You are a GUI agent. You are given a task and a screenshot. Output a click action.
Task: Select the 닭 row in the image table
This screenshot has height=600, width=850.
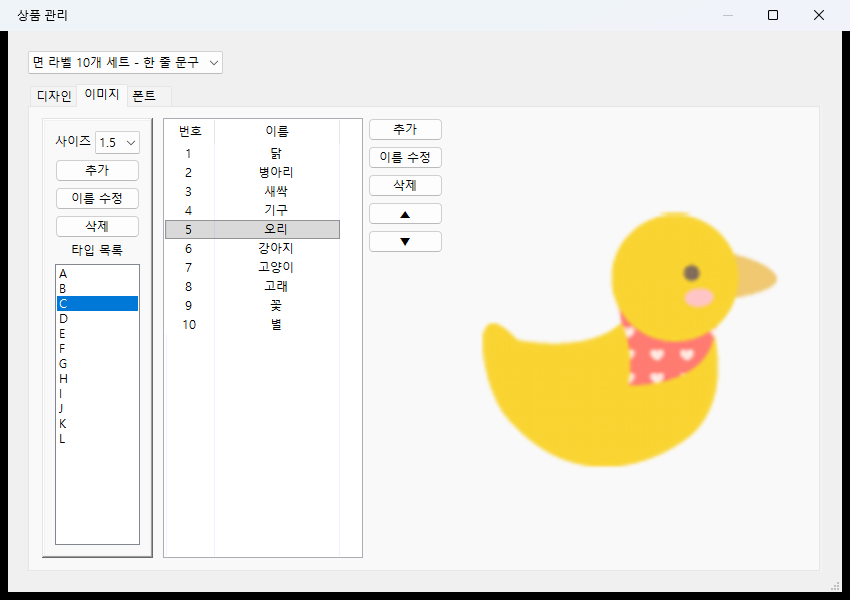click(x=253, y=153)
